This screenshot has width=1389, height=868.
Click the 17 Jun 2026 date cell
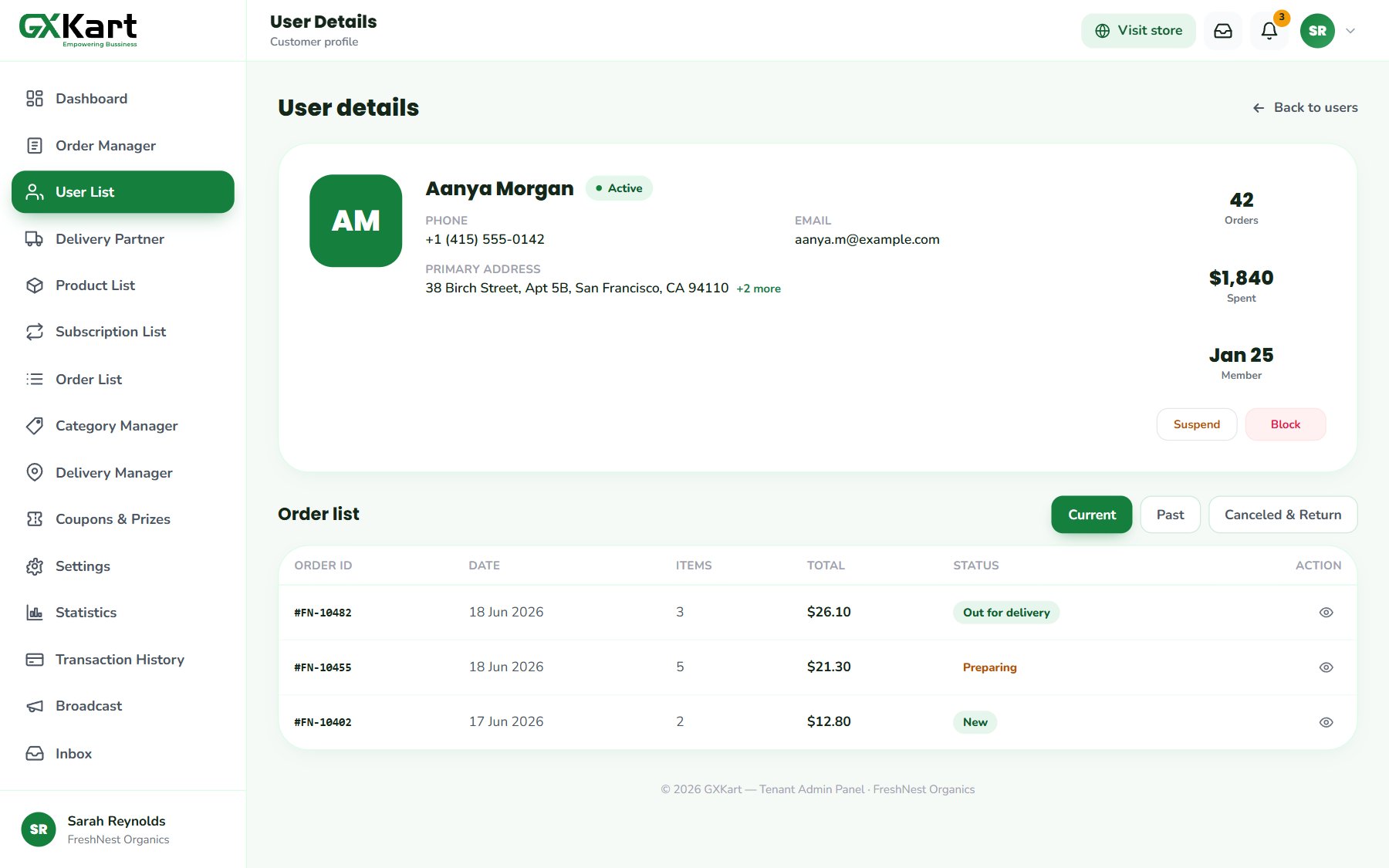[506, 721]
